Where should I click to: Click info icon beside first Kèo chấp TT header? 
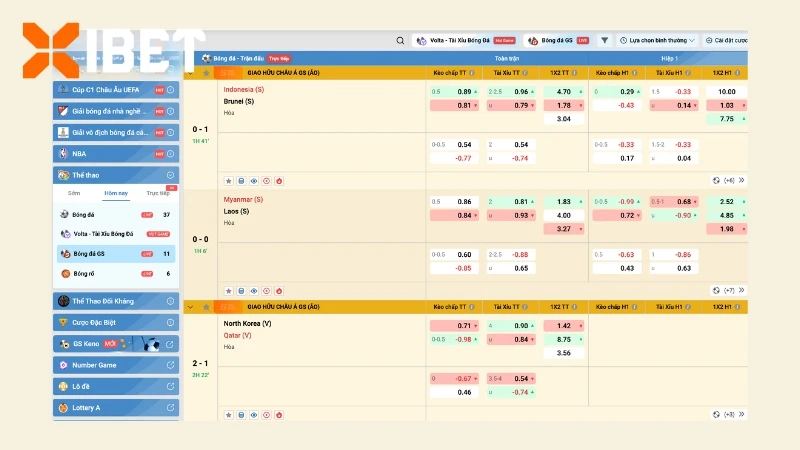(x=472, y=73)
